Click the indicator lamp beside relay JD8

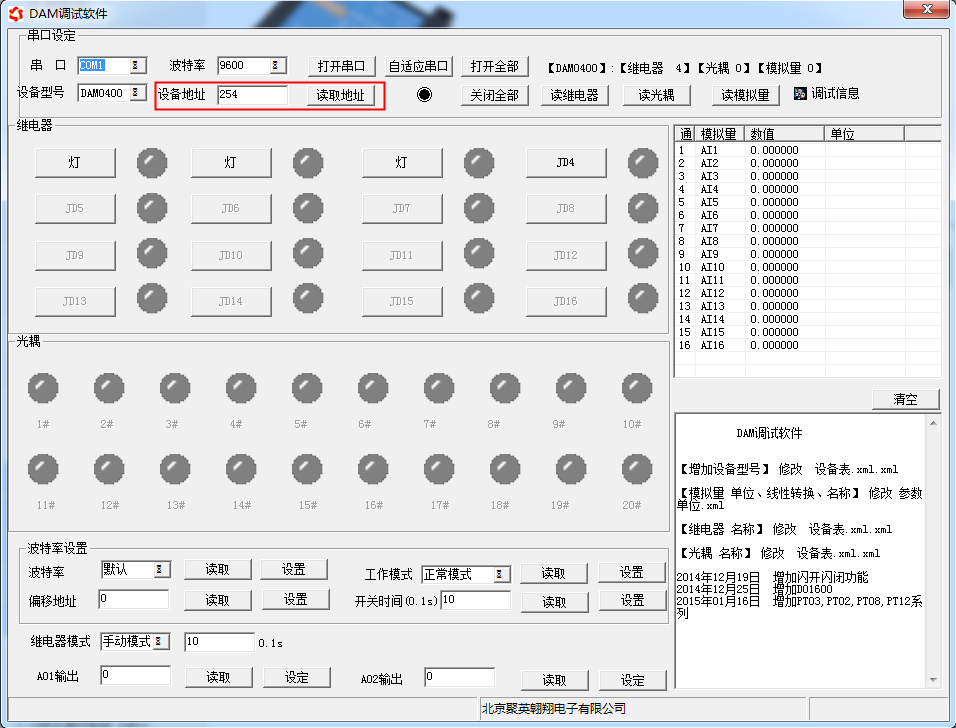pos(643,207)
